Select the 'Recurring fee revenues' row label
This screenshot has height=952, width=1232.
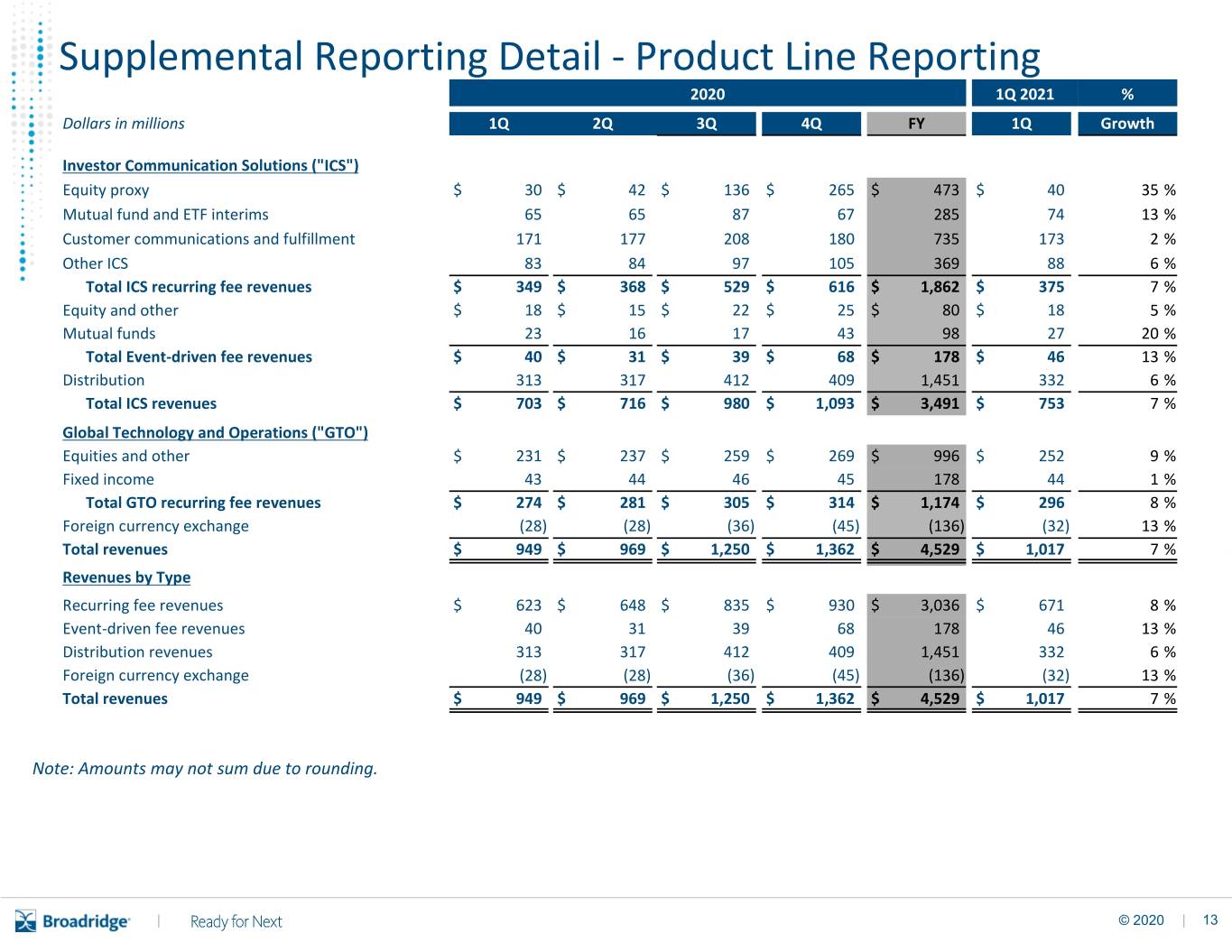[x=143, y=605]
